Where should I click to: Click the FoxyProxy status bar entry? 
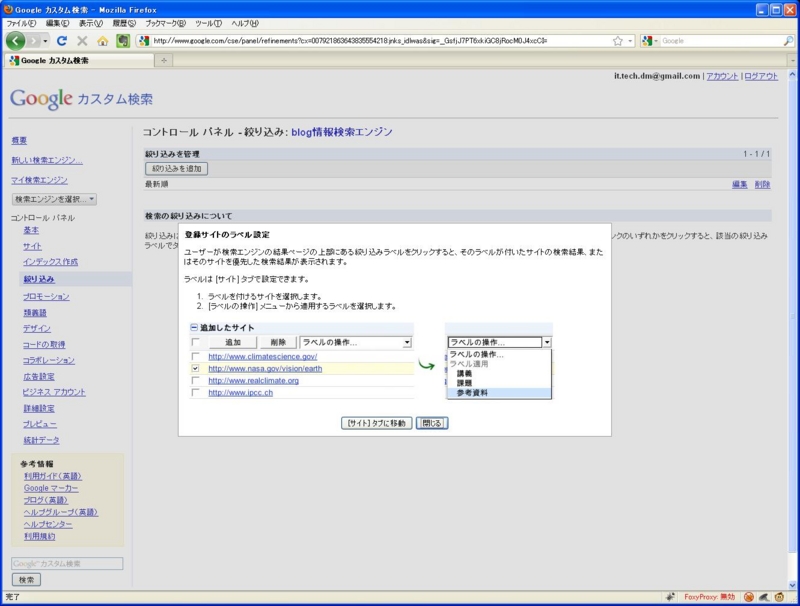pos(709,597)
